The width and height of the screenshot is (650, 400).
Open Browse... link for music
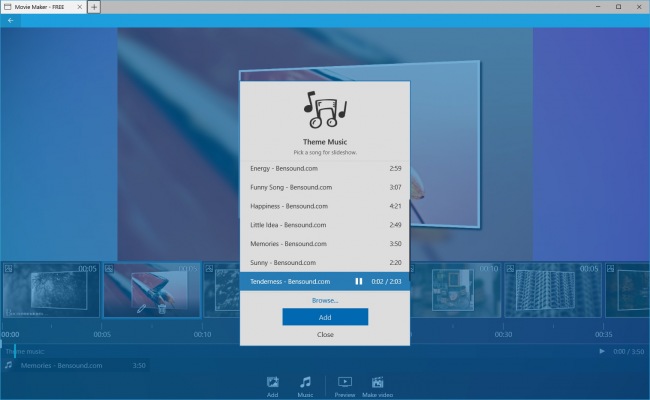coord(325,301)
